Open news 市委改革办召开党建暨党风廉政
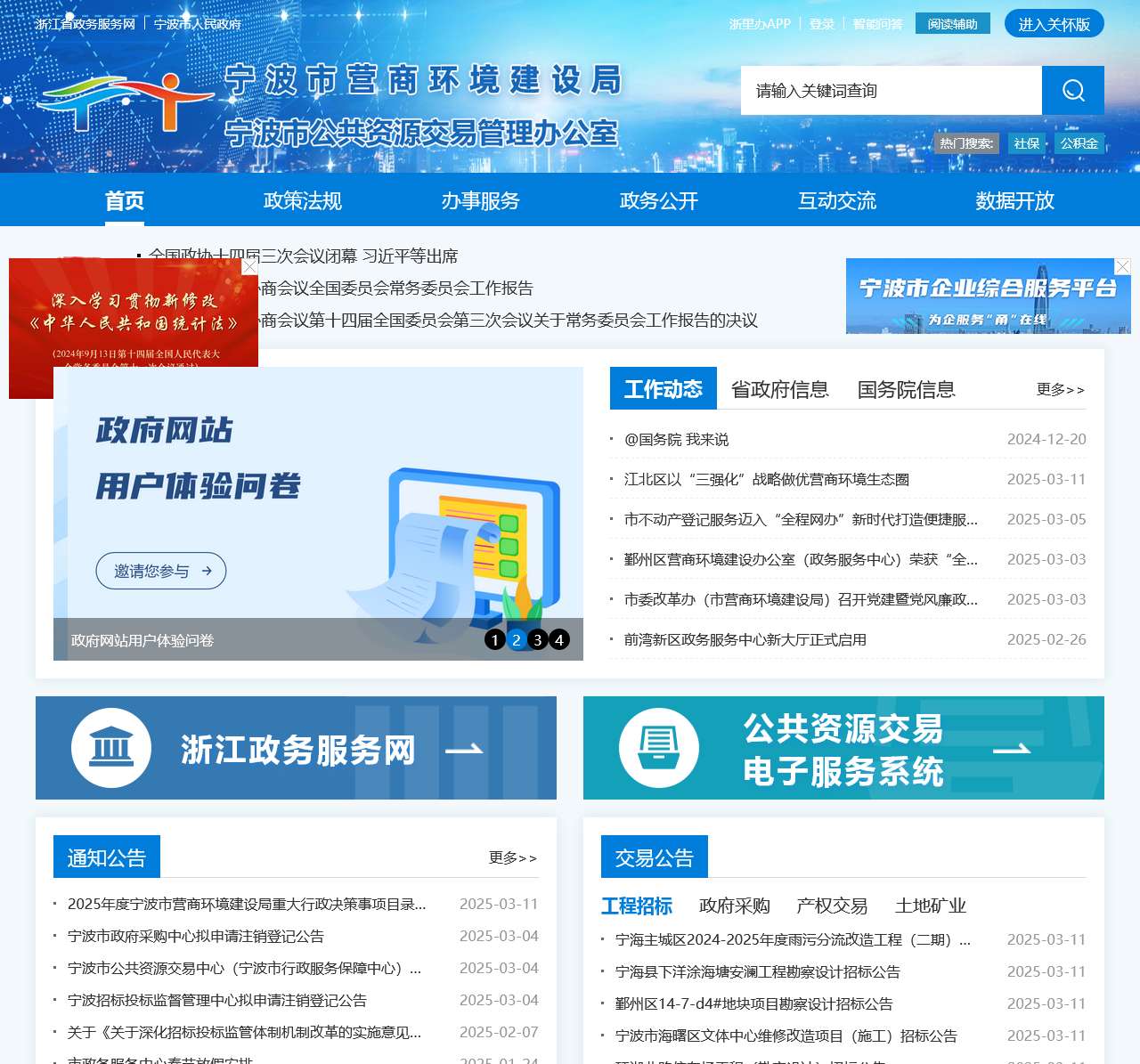This screenshot has height=1064, width=1140. (x=801, y=599)
